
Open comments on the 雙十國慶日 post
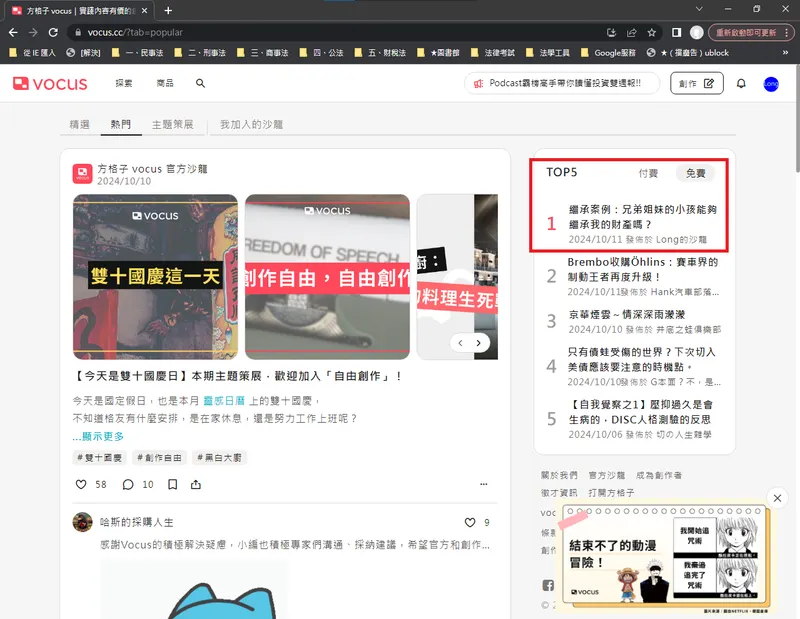click(x=128, y=484)
